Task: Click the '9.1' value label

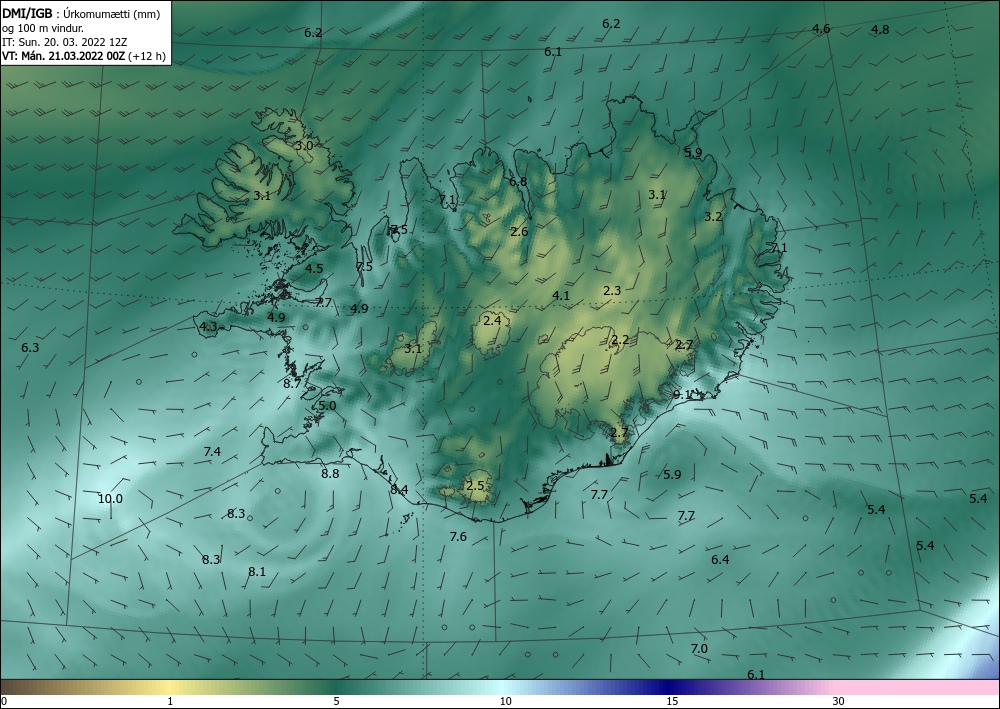Action: pos(682,395)
